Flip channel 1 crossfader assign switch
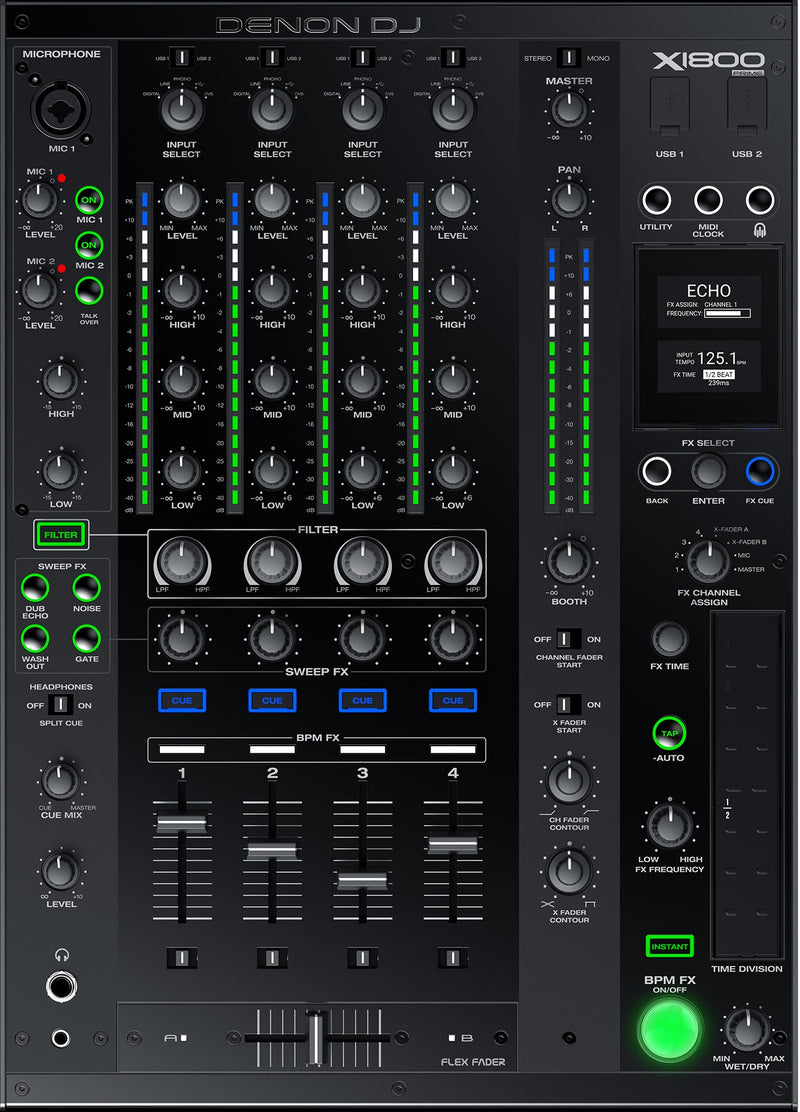The width and height of the screenshot is (800, 1112). 182,958
